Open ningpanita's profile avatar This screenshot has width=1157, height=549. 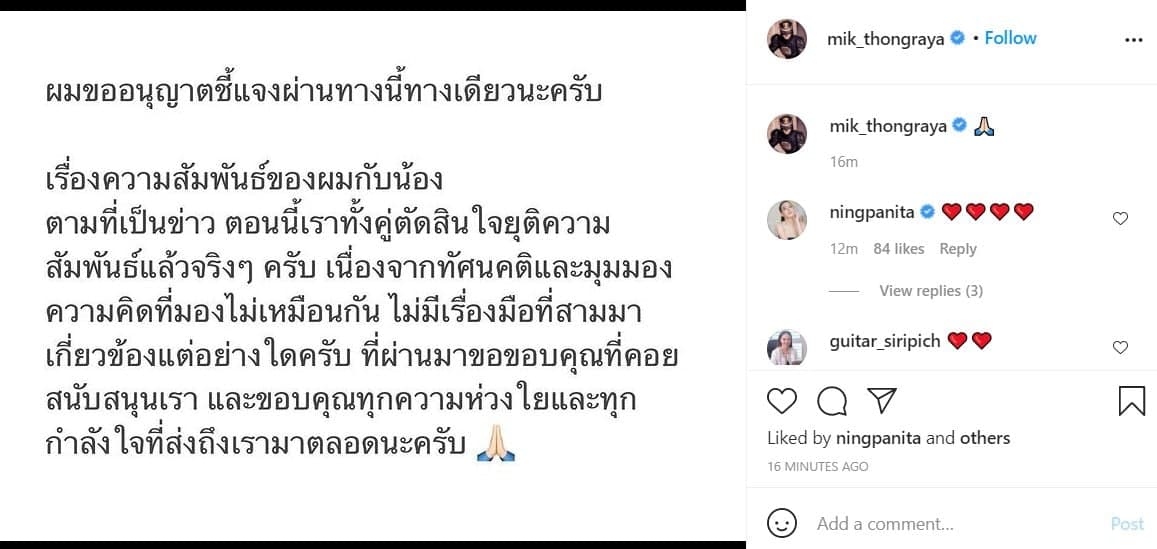click(x=787, y=220)
